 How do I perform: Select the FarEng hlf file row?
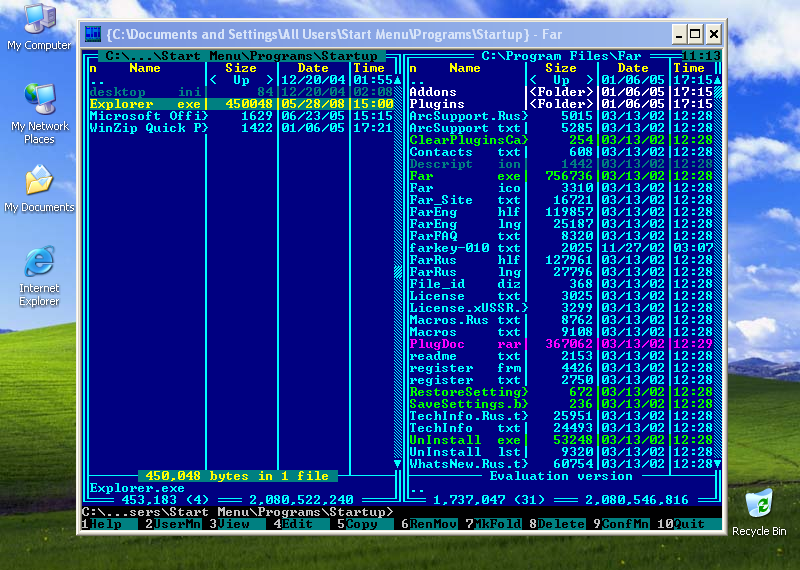(561, 212)
